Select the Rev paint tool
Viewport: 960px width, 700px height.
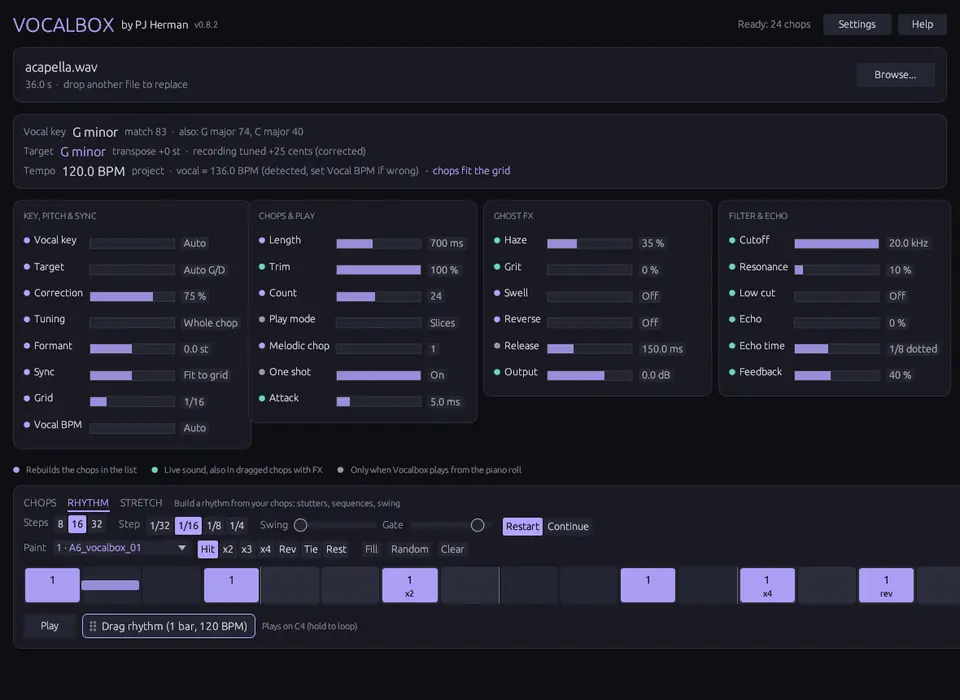click(x=287, y=549)
